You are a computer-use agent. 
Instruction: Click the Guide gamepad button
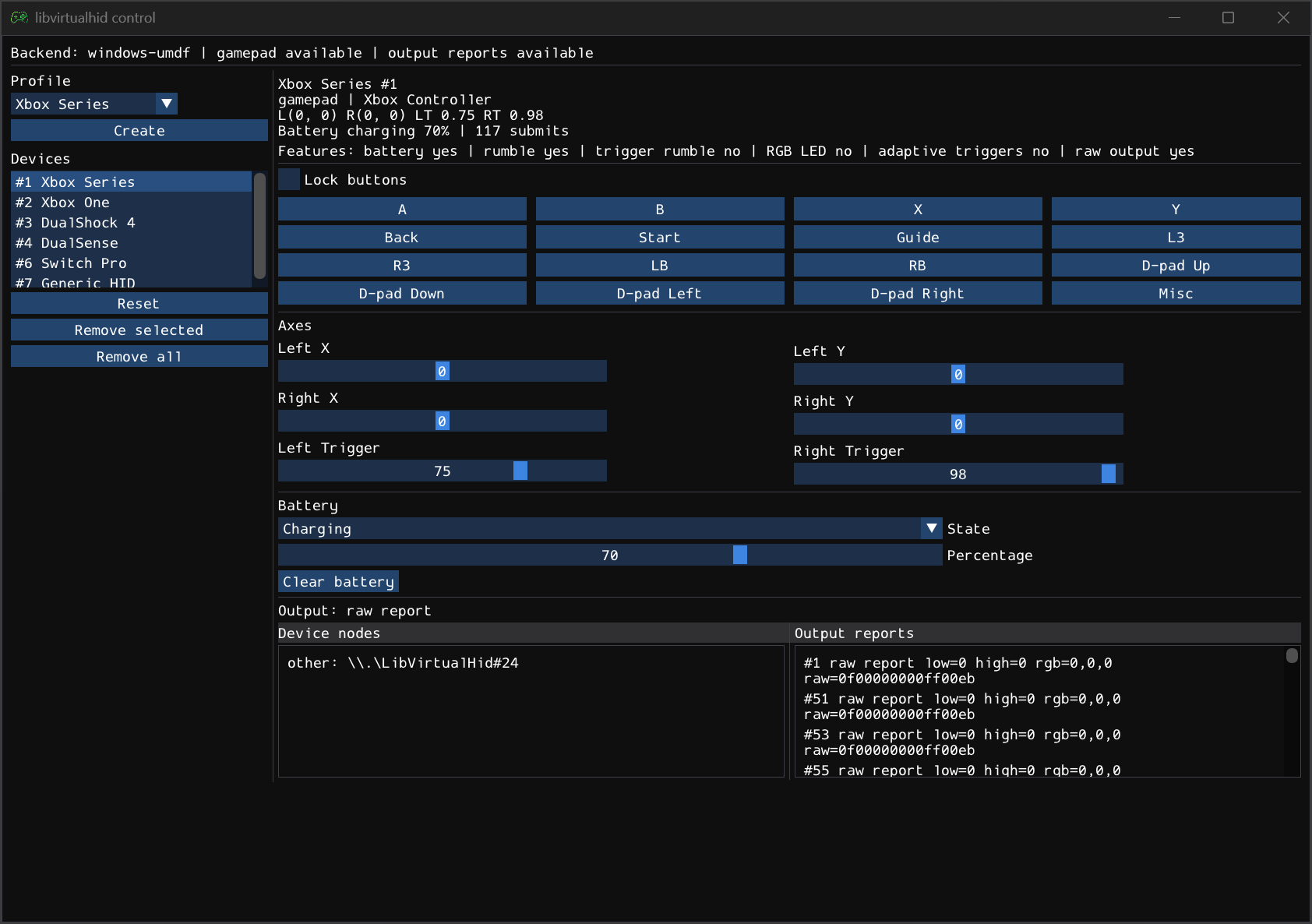point(918,237)
